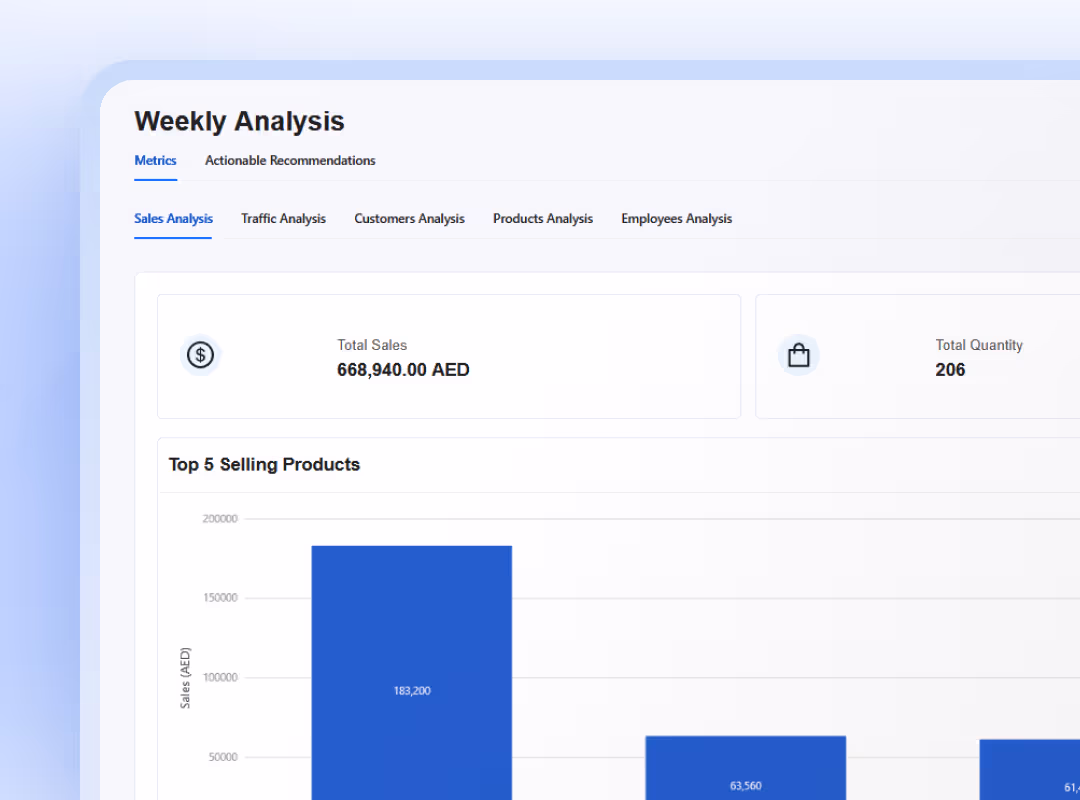Screen dimensions: 1080x800
Task: Click the dollar sign Total Sales icon
Action: point(200,355)
